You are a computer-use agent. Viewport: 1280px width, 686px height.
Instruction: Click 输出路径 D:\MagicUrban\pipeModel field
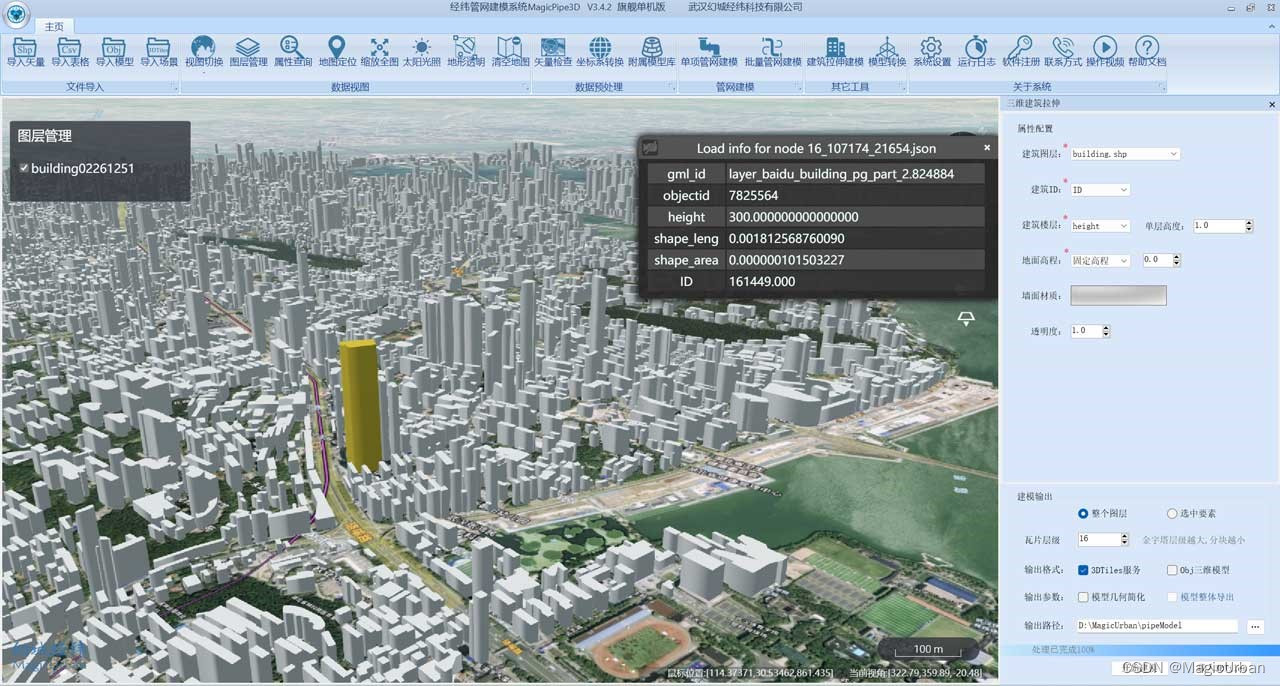[x=1158, y=626]
